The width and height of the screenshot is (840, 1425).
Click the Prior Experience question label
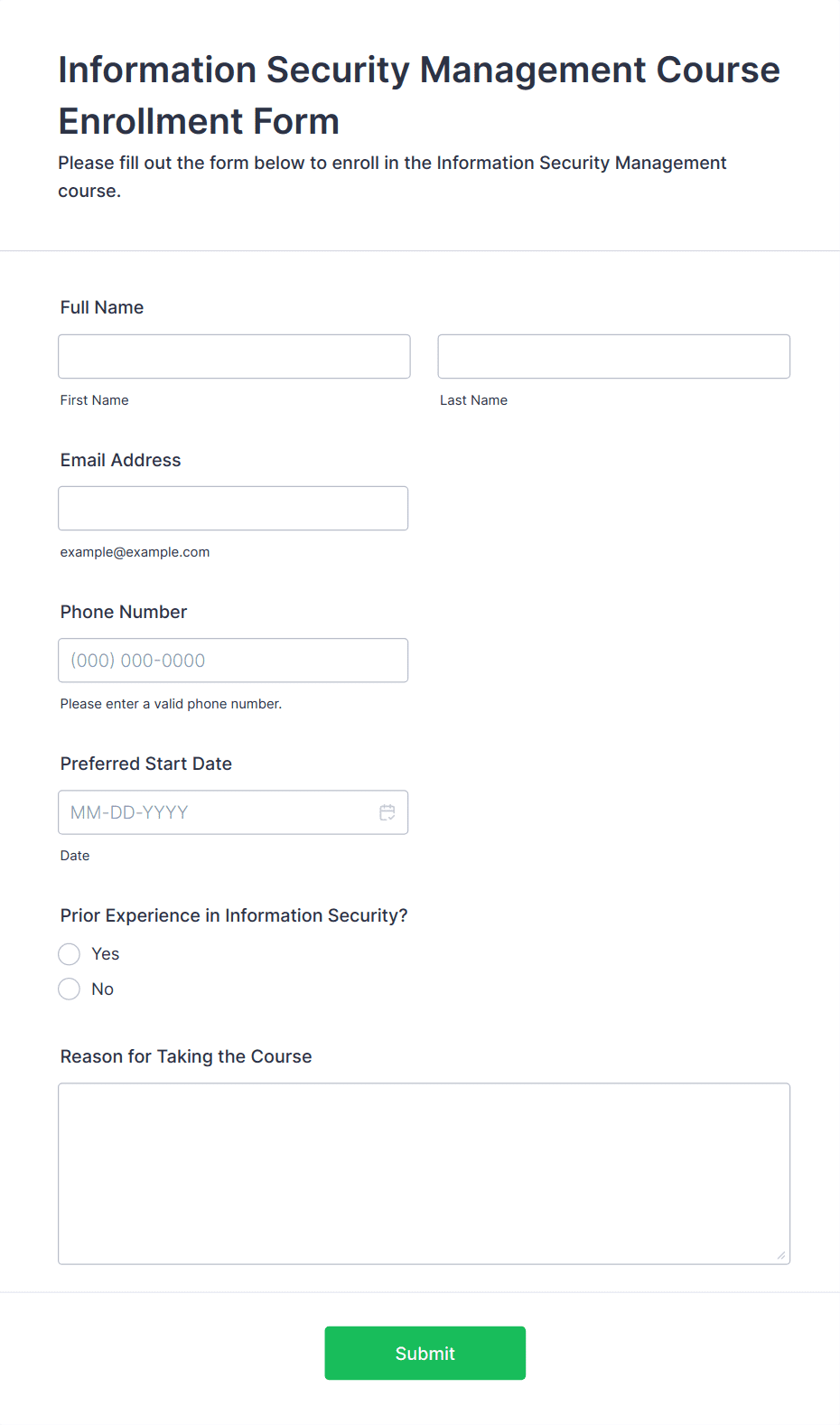click(234, 915)
